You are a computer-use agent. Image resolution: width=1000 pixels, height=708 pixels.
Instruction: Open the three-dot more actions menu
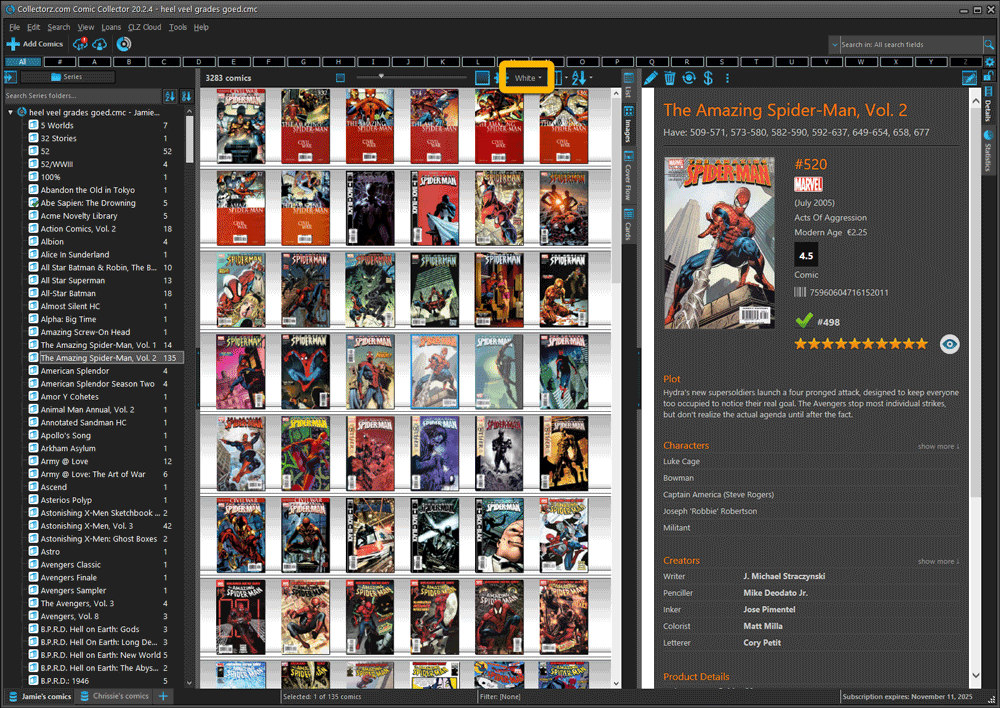coord(727,78)
